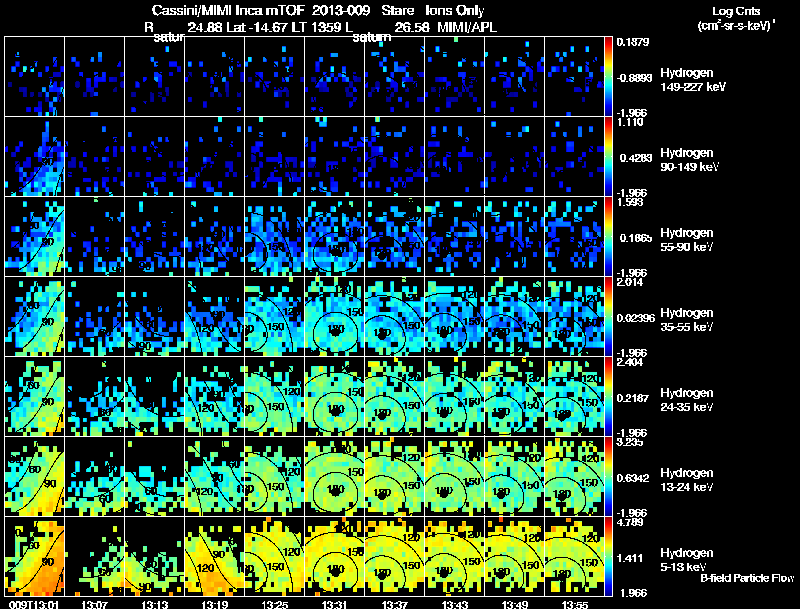The height and width of the screenshot is (609, 800).
Task: Click the 13:07 Hydrogen 149-227 keV panel
Action: point(94,76)
